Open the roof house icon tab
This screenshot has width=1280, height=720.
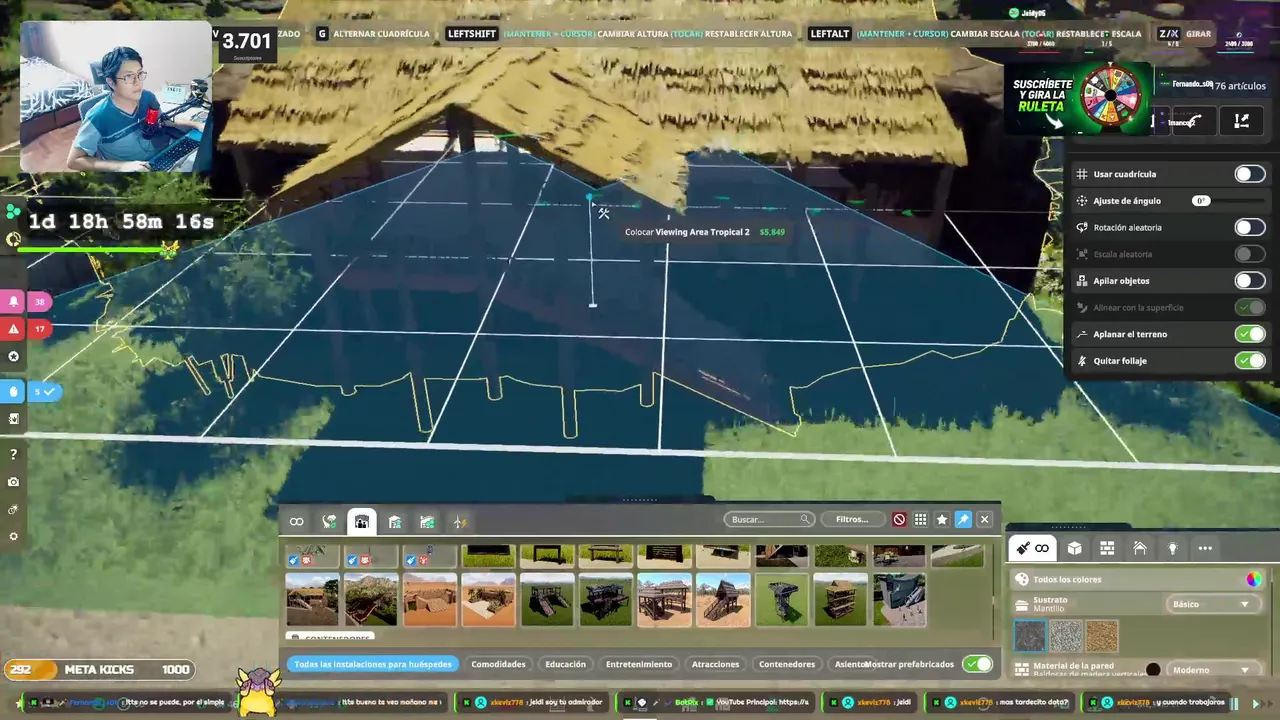point(1140,548)
